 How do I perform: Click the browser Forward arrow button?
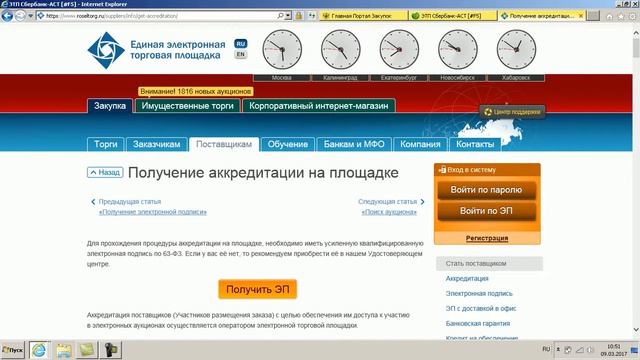tap(20, 16)
